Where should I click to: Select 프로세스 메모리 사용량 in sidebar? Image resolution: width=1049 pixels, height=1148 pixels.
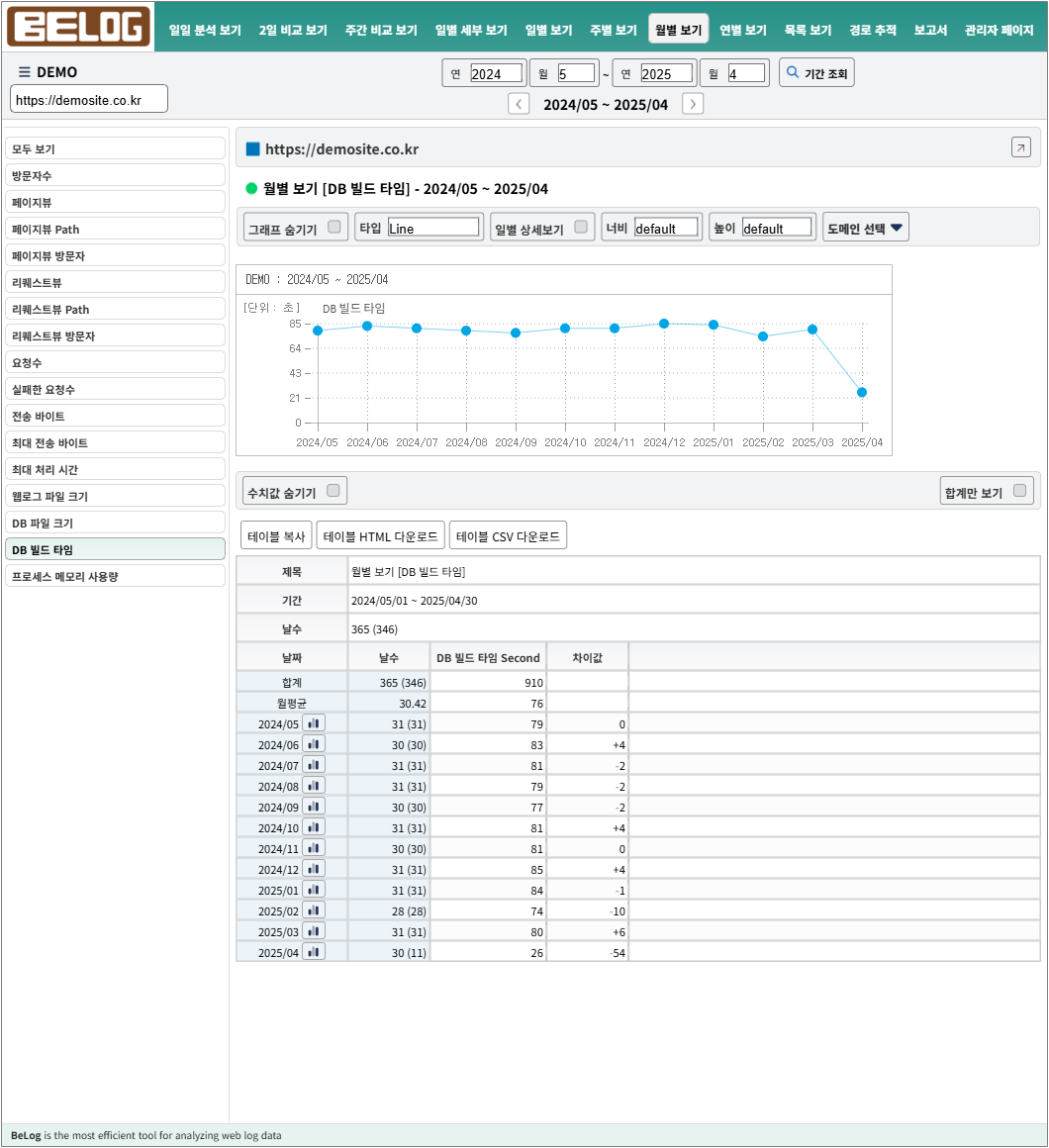coord(115,575)
